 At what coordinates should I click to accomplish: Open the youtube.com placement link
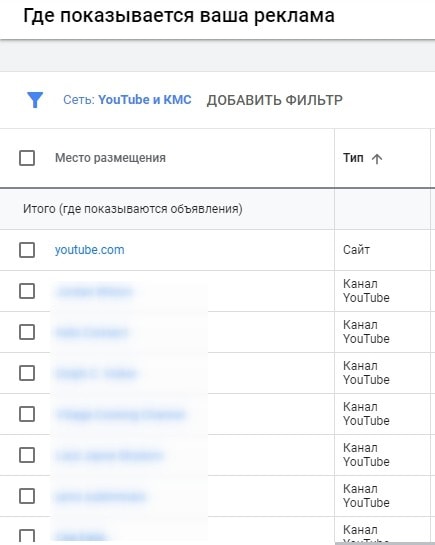click(x=89, y=250)
